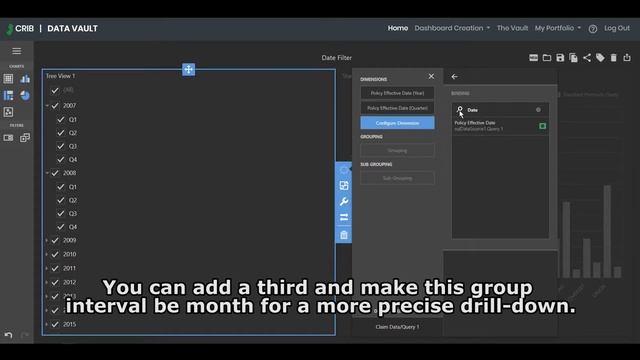Close the Dimensions binding panel
This screenshot has height=360, width=640.
[431, 76]
